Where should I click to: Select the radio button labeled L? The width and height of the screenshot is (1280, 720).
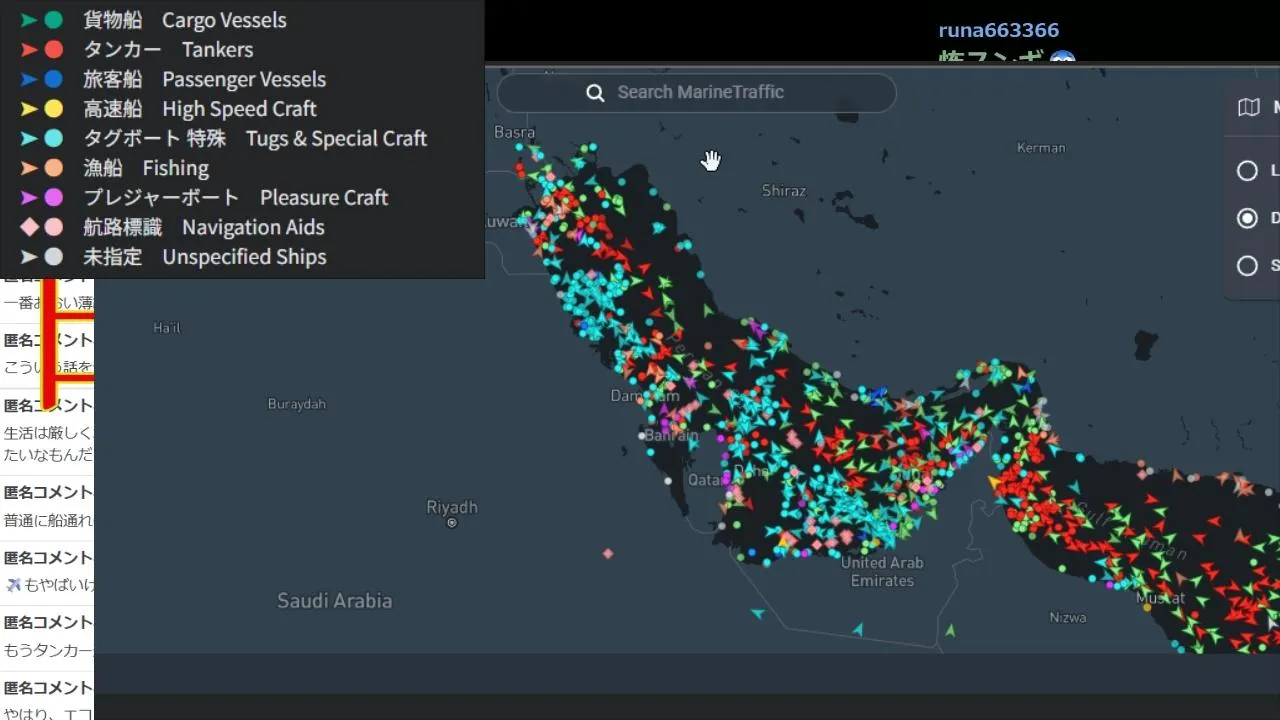coord(1247,171)
